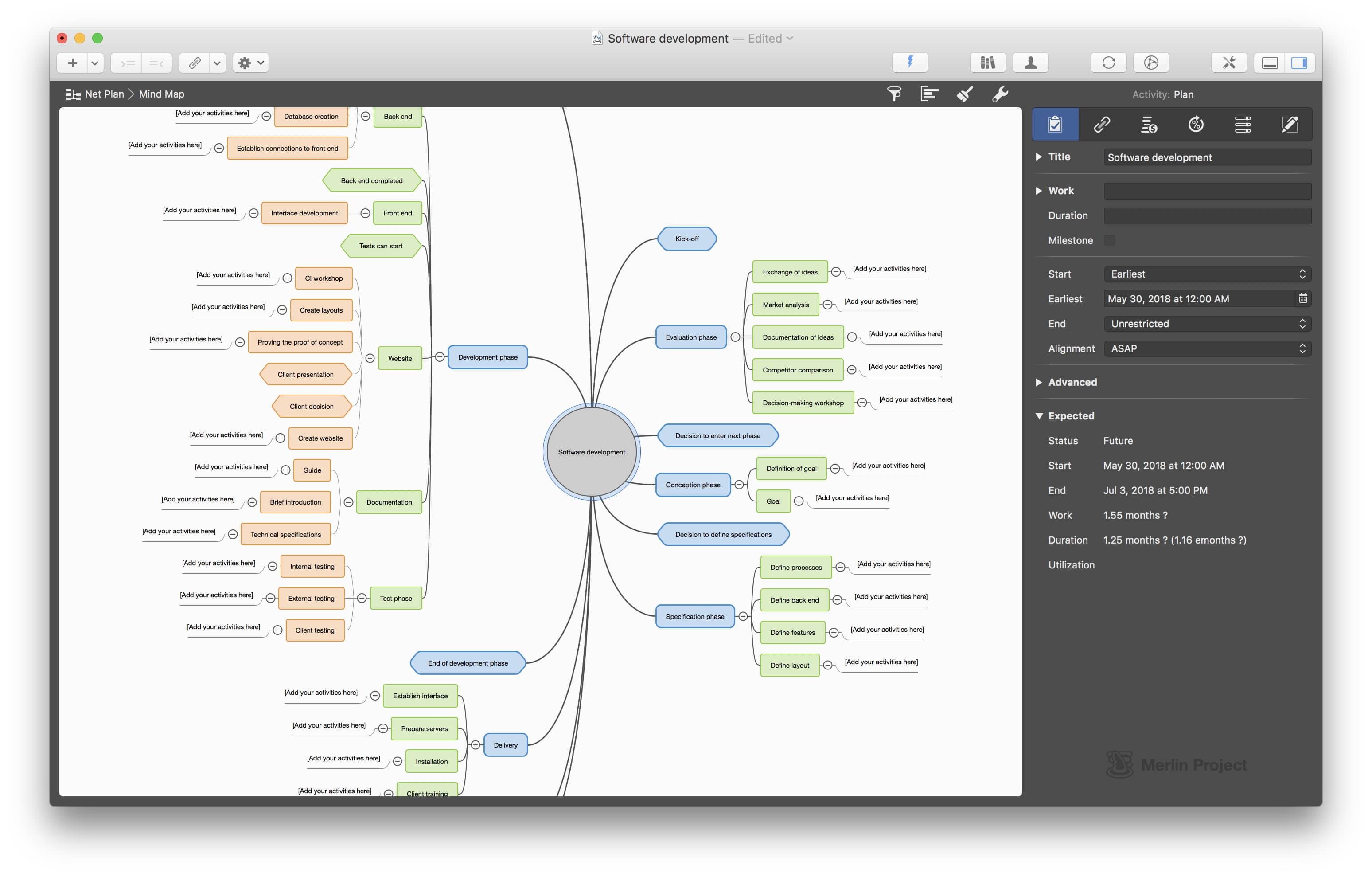Expand the Advanced section
The height and width of the screenshot is (877, 1372).
tap(1039, 382)
